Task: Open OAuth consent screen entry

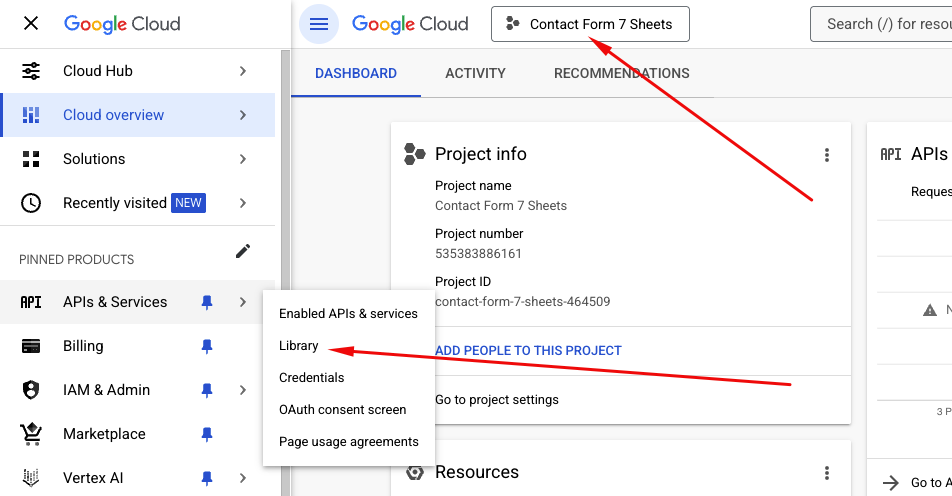Action: (x=348, y=410)
